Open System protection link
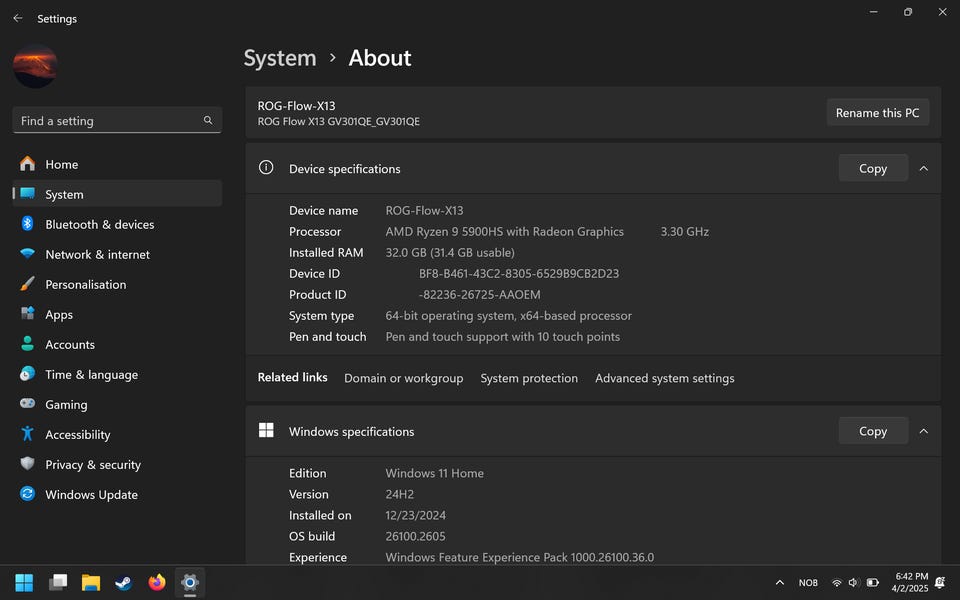Screen dimensions: 960x600 (529, 378)
